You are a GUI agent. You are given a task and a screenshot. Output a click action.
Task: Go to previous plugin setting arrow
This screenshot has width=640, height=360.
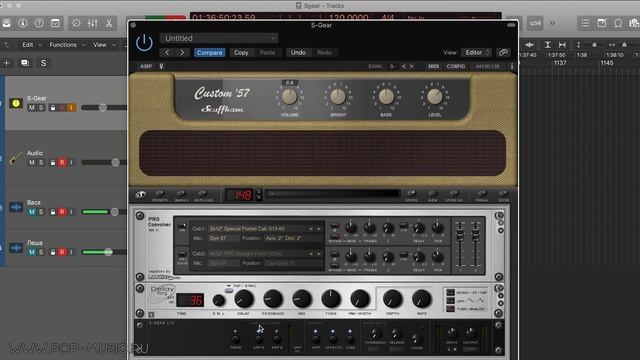pyautogui.click(x=167, y=53)
